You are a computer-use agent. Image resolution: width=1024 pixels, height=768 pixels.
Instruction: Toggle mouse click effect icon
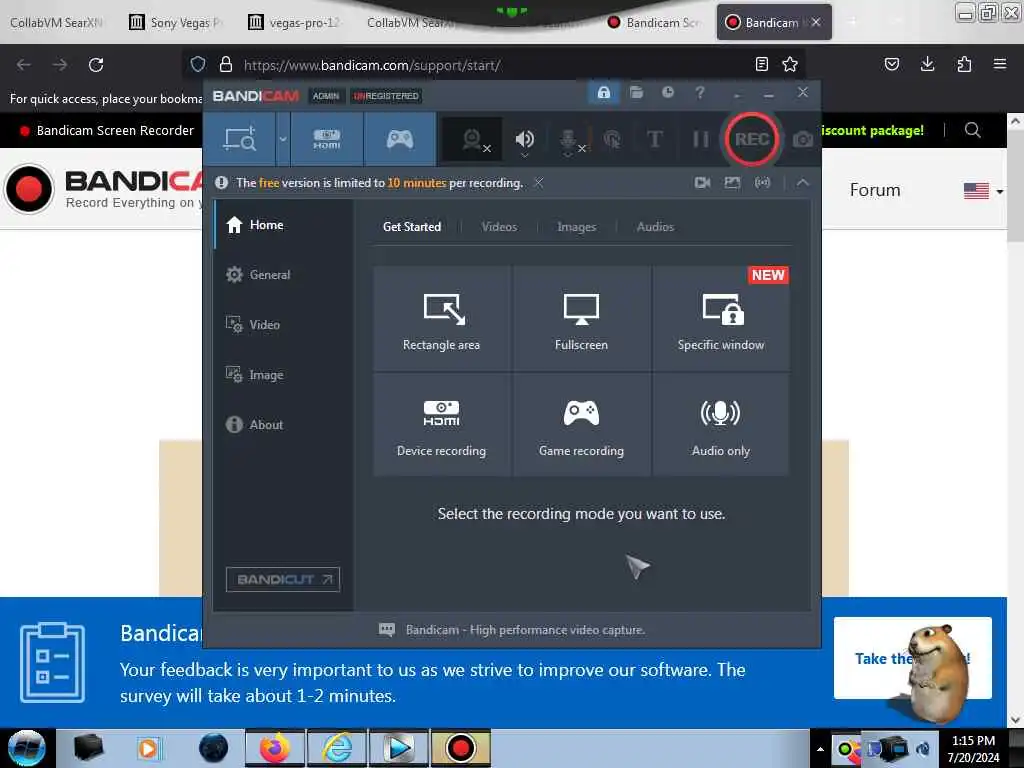613,139
